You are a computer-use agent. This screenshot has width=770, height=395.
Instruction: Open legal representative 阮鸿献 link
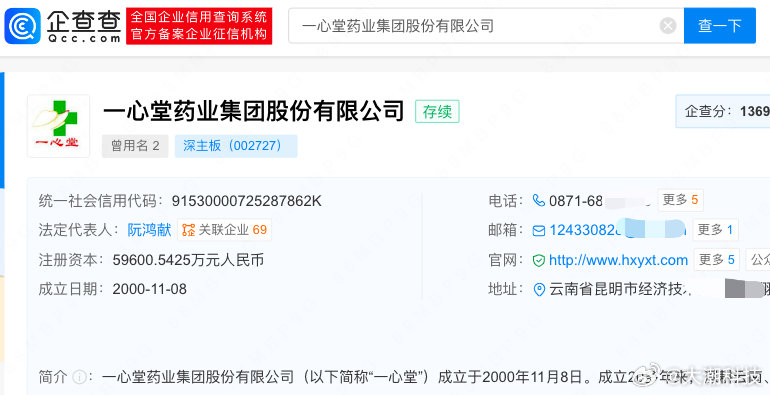[149, 229]
